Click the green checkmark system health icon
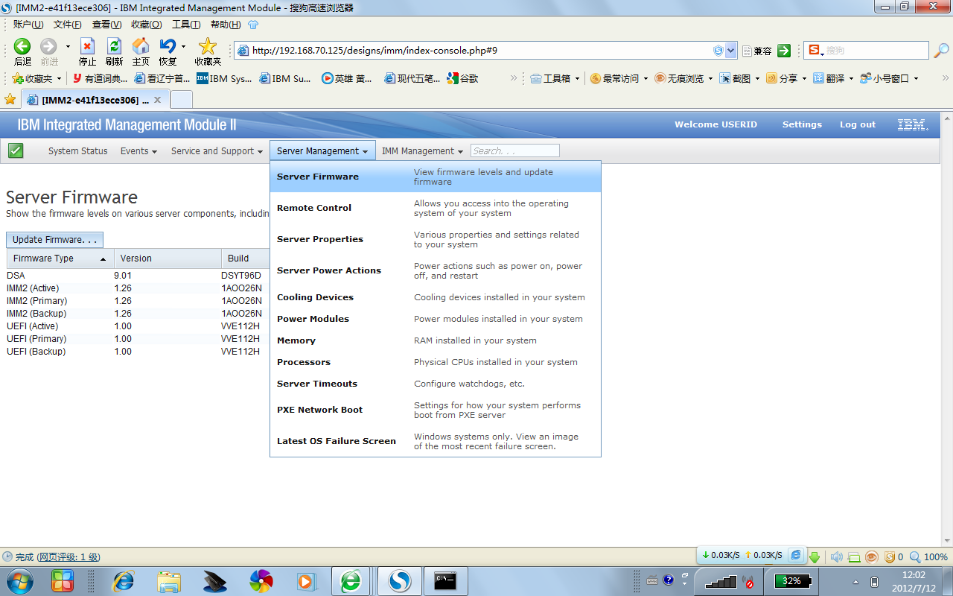The image size is (953, 596). [x=16, y=151]
